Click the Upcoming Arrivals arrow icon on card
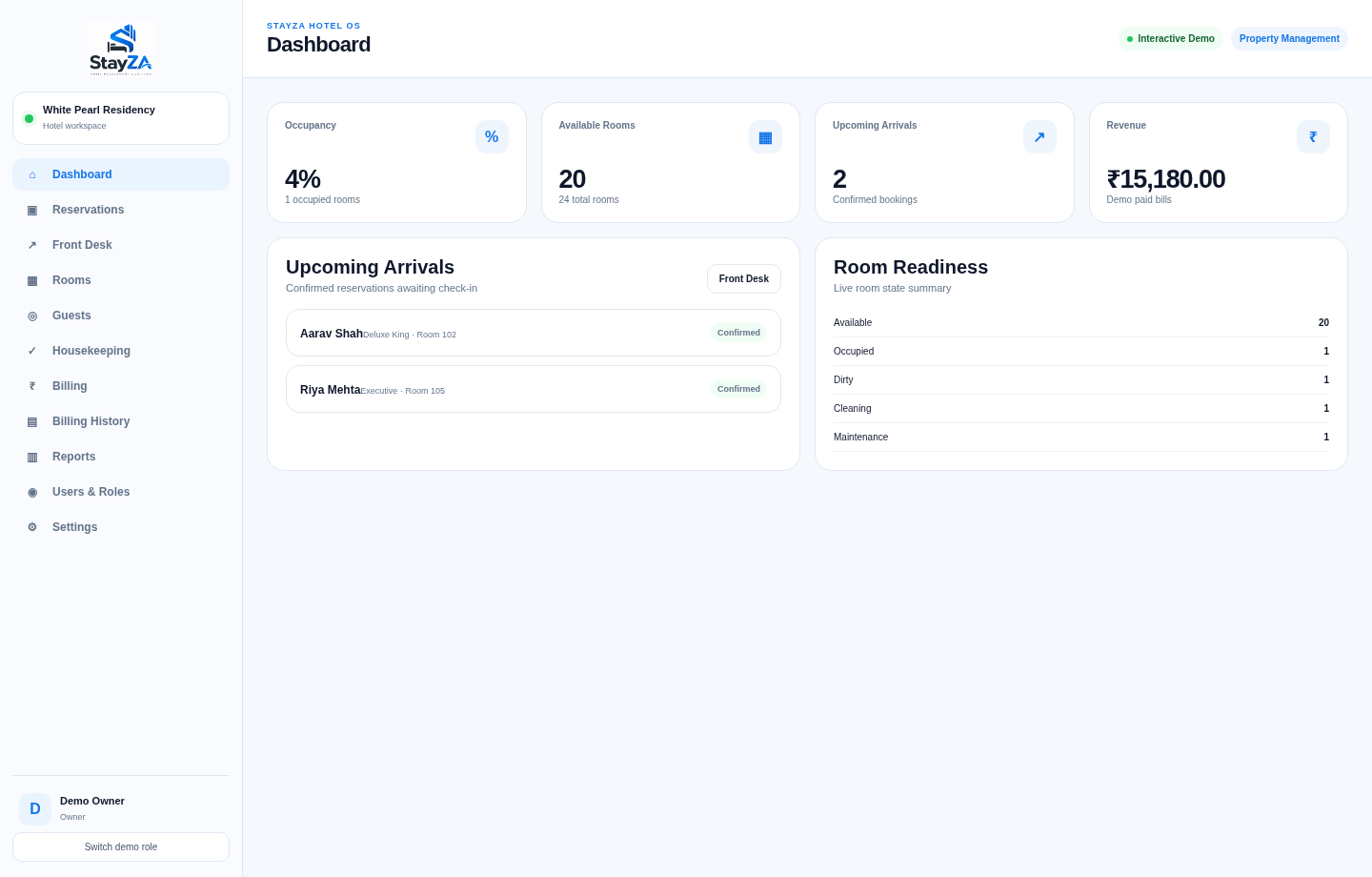The width and height of the screenshot is (1372, 877). pos(1039,136)
